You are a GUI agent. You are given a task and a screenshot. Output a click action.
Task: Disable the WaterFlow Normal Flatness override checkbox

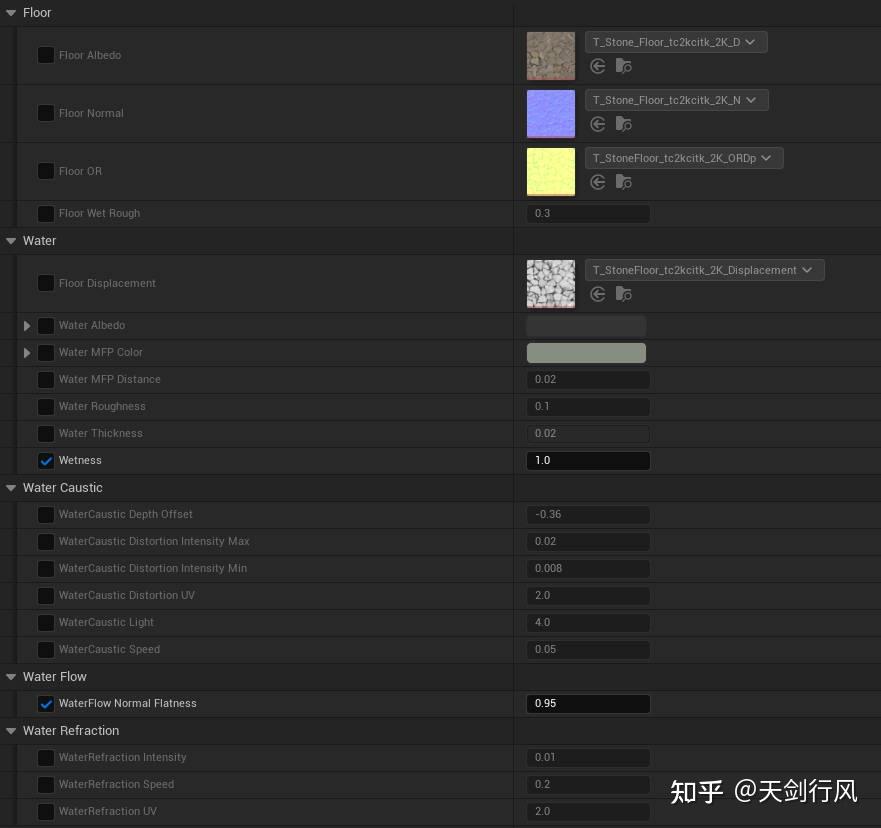[45, 703]
